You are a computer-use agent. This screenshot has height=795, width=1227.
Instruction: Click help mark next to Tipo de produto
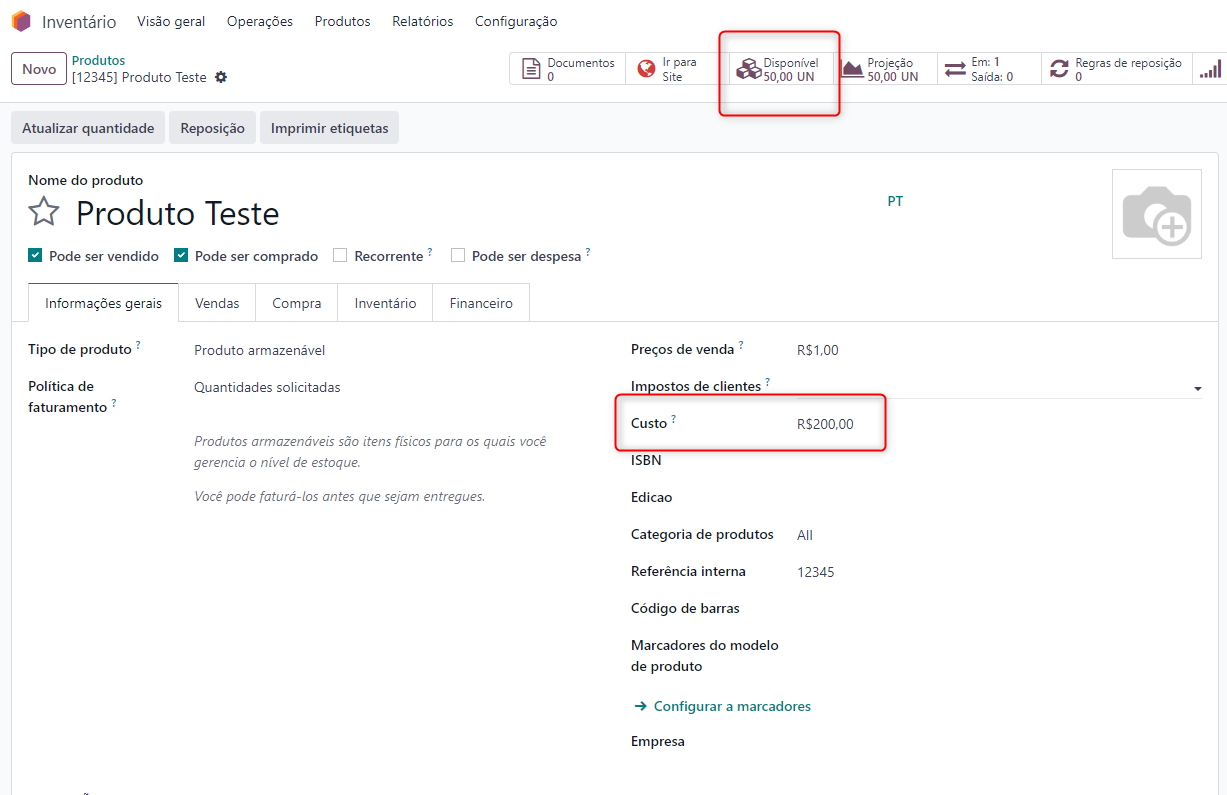138,345
